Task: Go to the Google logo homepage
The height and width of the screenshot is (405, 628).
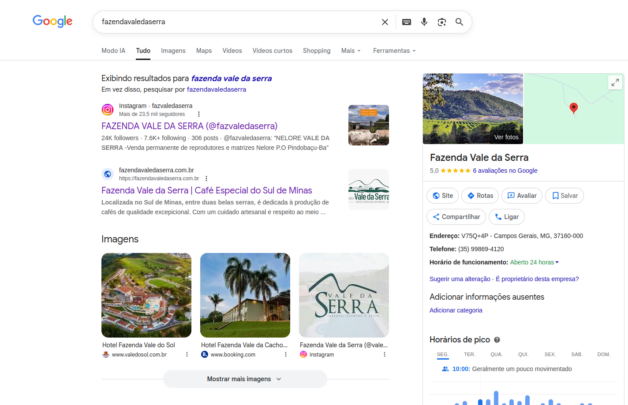Action: coord(52,21)
